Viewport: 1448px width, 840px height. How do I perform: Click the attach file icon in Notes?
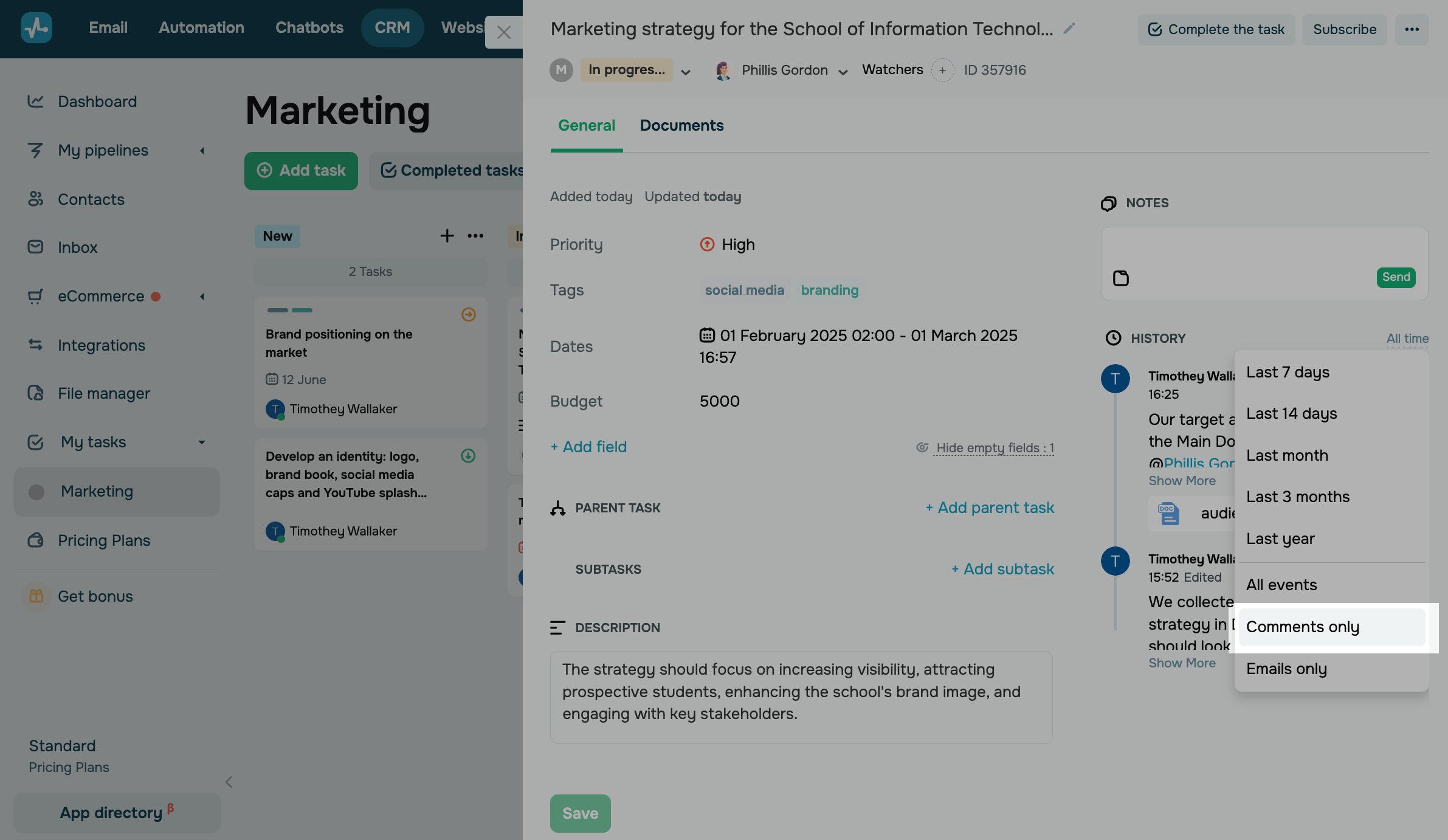(1120, 278)
